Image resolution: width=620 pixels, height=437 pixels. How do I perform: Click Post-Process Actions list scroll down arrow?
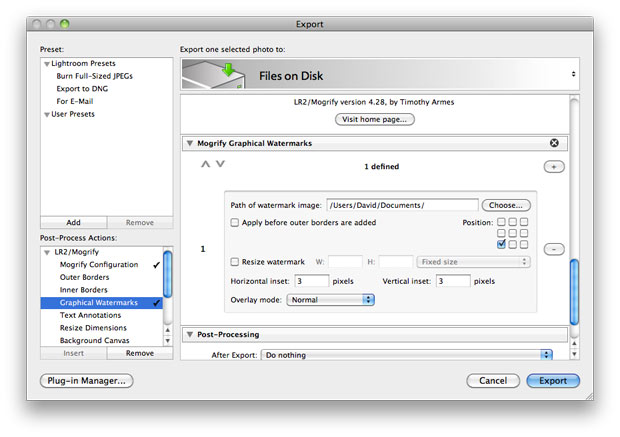coord(168,341)
